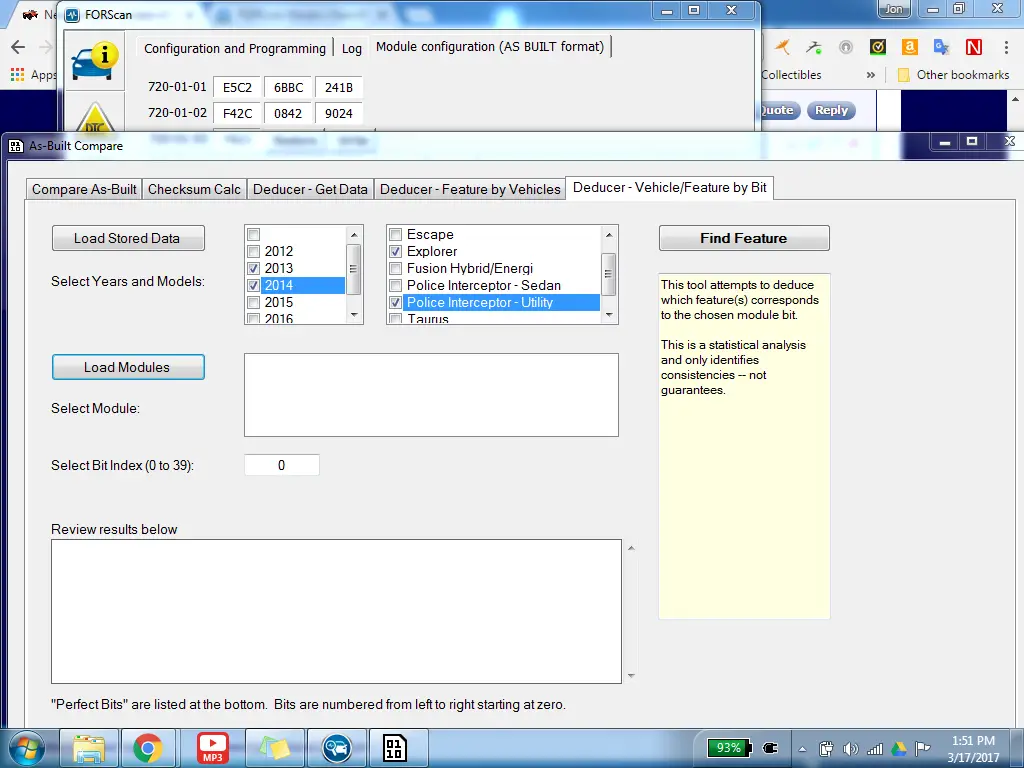Click the models list scroll up arrow
The image size is (1024, 768).
[x=609, y=234]
